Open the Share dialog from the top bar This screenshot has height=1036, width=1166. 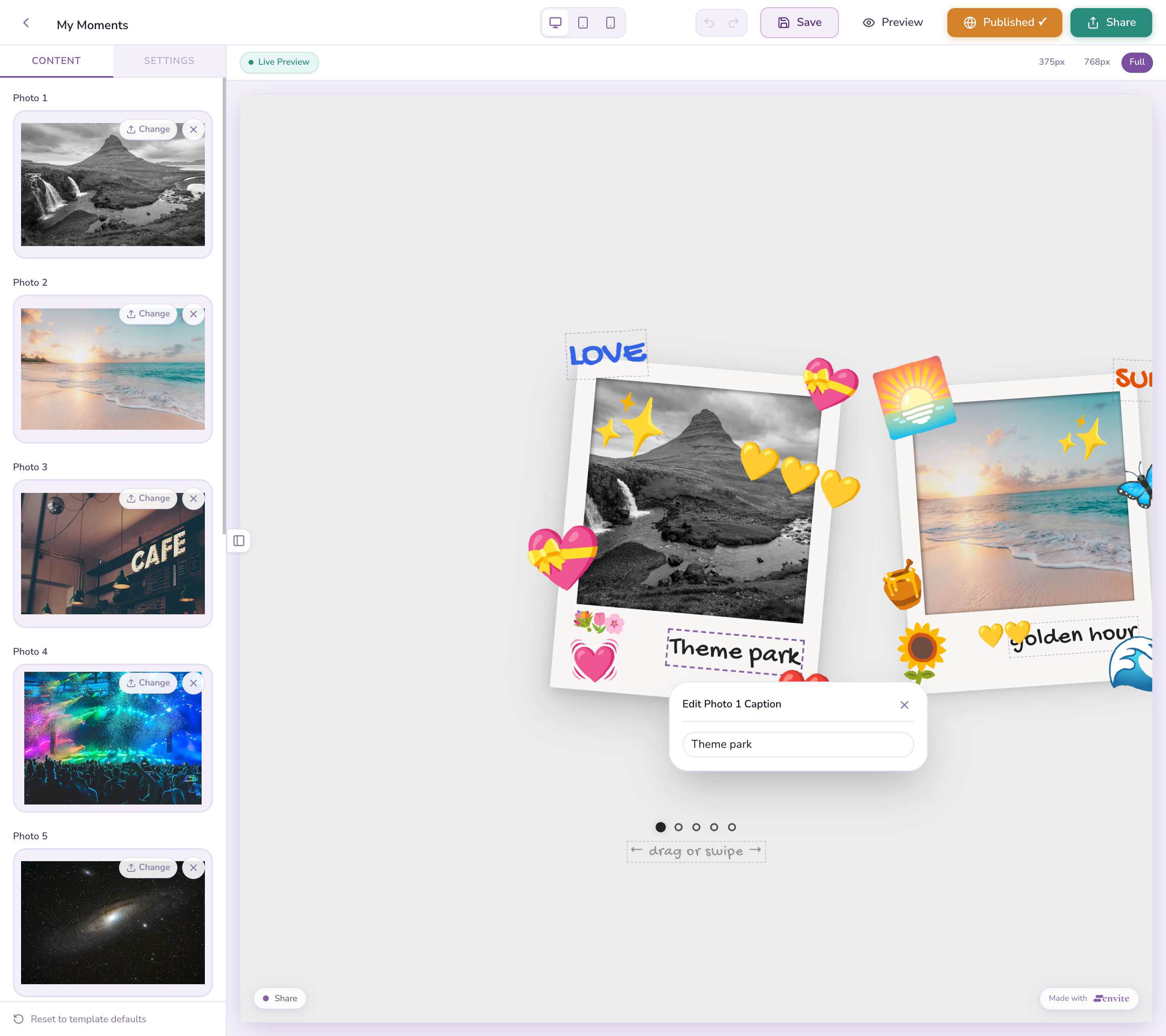point(1111,23)
